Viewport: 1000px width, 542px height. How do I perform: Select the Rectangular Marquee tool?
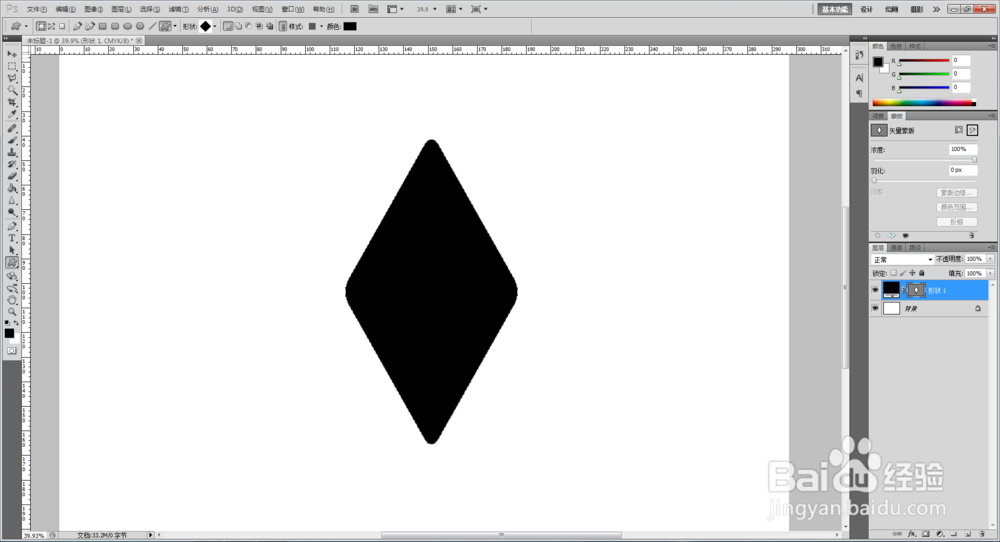(x=11, y=66)
